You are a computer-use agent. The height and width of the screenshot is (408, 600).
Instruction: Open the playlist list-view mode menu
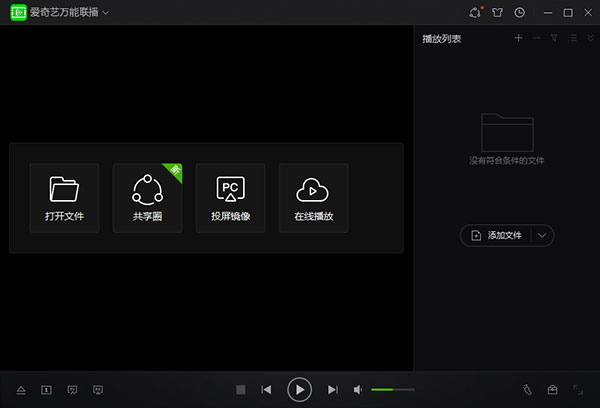571,38
